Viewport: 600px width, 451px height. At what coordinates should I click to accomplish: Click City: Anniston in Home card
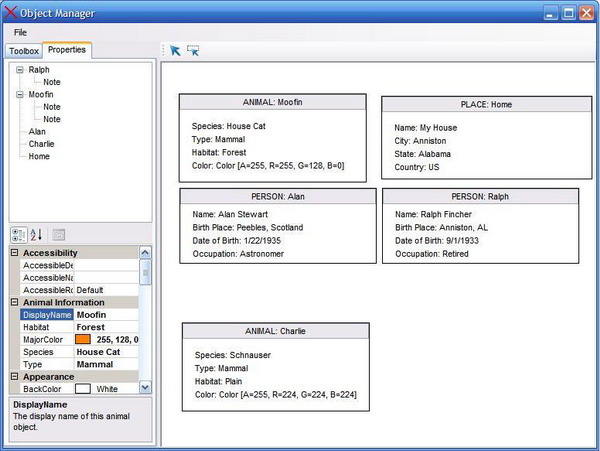[420, 141]
